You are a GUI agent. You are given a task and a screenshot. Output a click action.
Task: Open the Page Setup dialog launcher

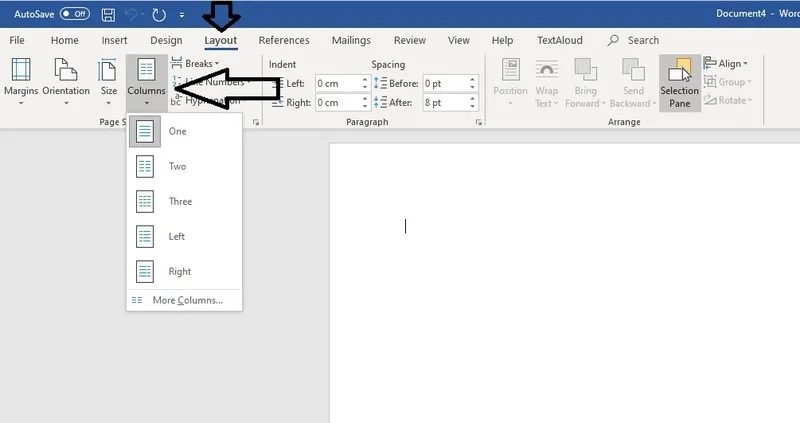pyautogui.click(x=256, y=122)
